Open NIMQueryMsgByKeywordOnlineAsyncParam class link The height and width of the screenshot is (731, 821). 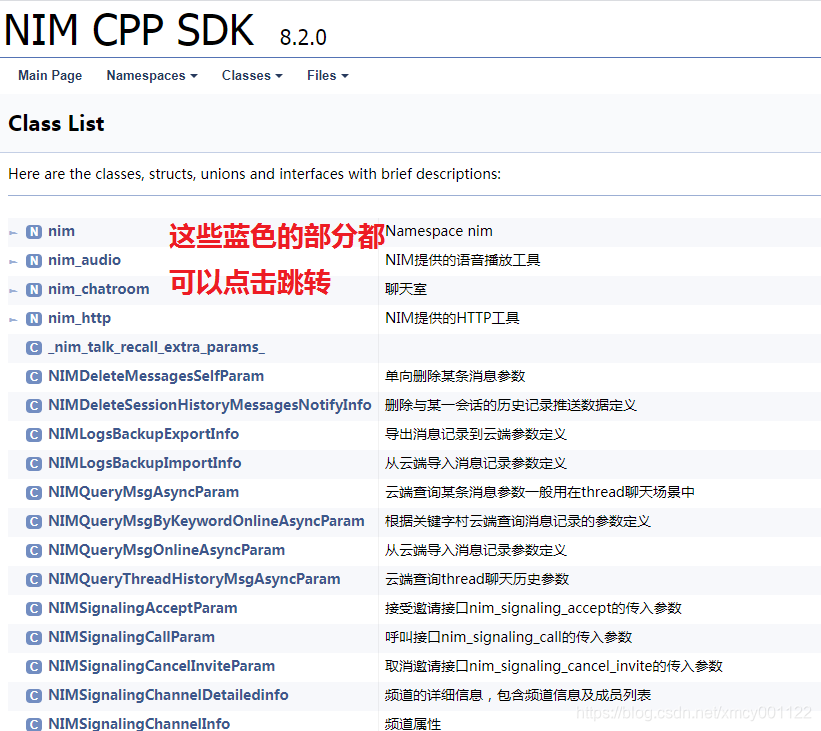206,521
